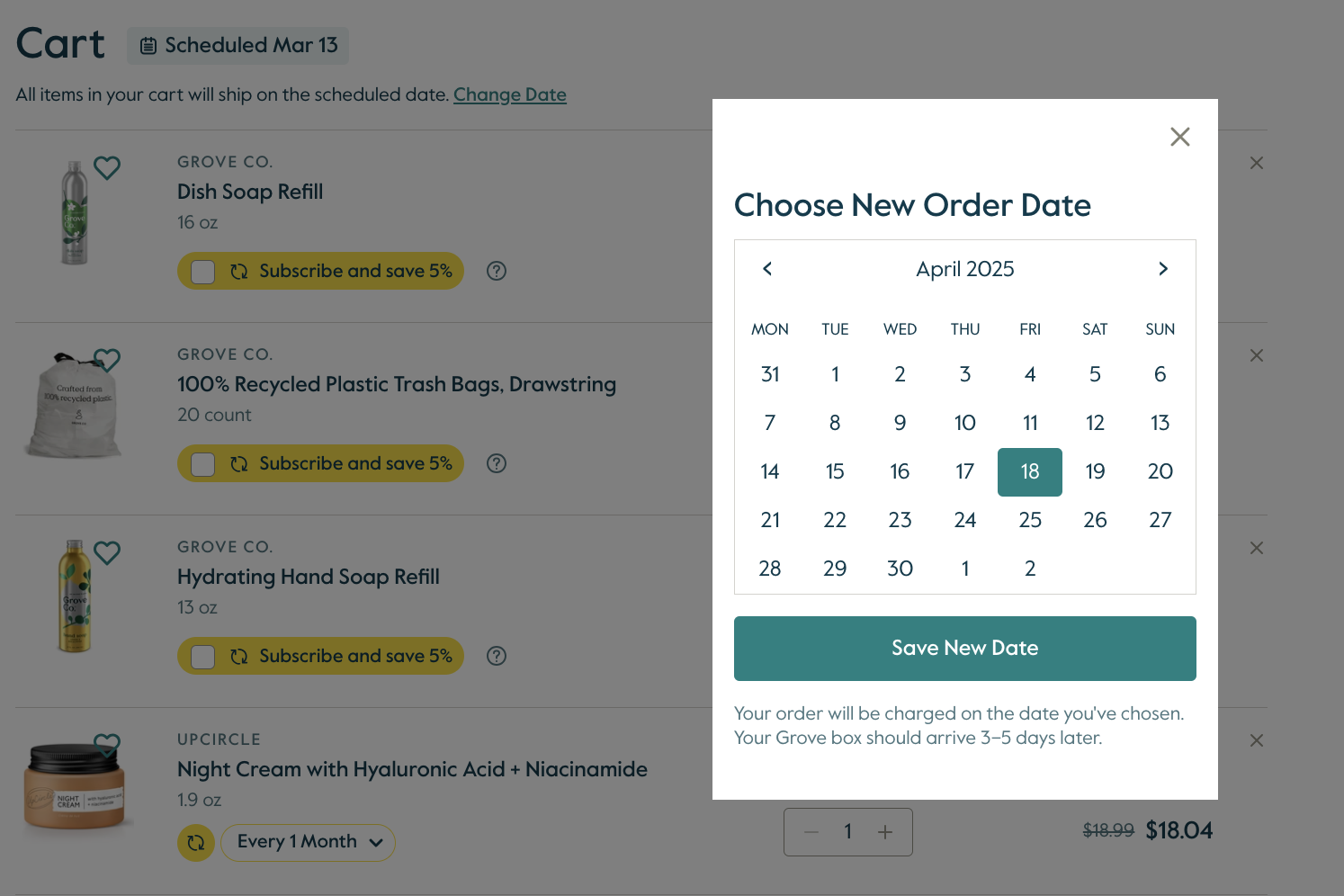Decrease Night Cream quantity with minus

click(811, 832)
